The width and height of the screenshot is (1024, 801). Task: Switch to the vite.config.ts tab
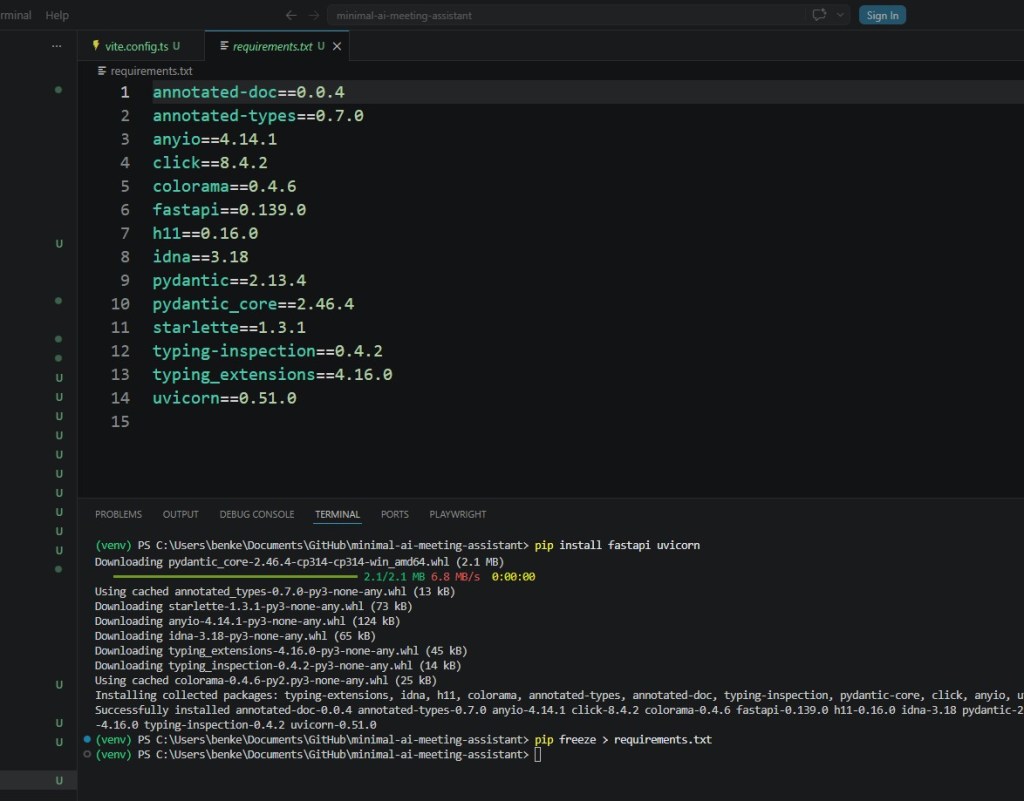136,46
